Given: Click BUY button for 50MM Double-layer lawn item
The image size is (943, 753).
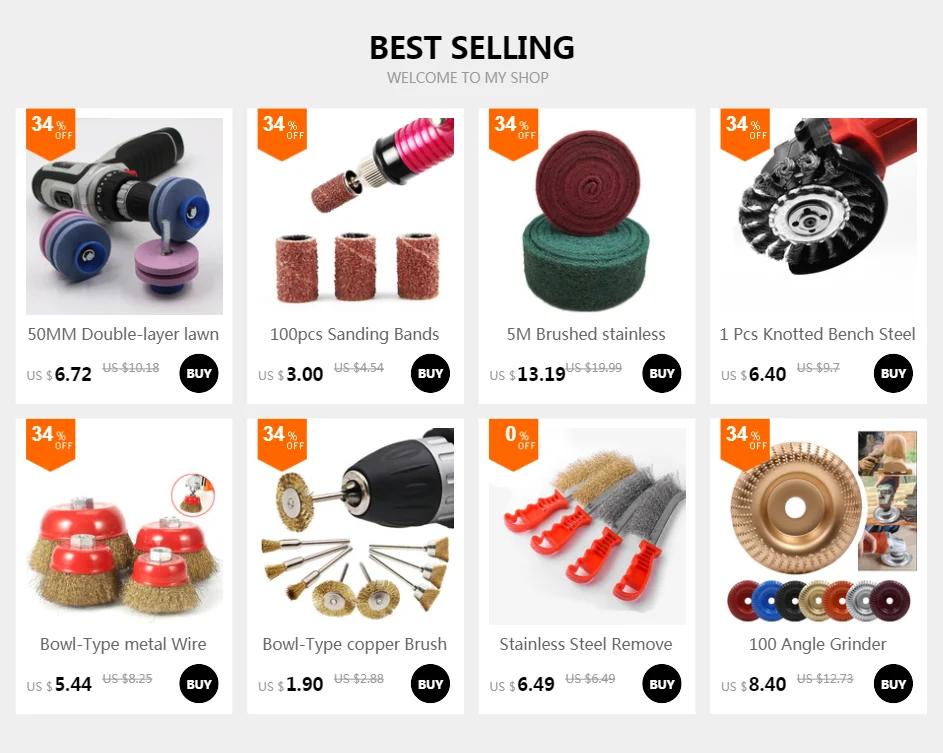Looking at the screenshot, I should pos(198,373).
